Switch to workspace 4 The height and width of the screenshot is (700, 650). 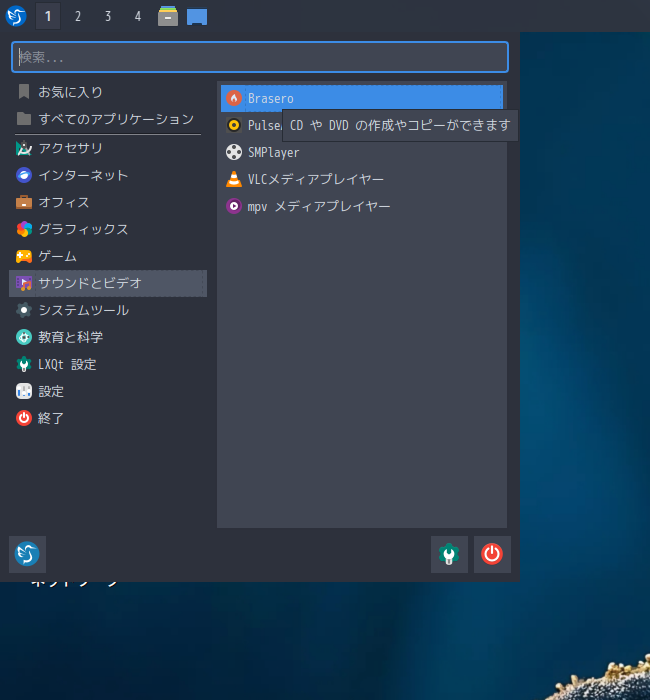(138, 17)
